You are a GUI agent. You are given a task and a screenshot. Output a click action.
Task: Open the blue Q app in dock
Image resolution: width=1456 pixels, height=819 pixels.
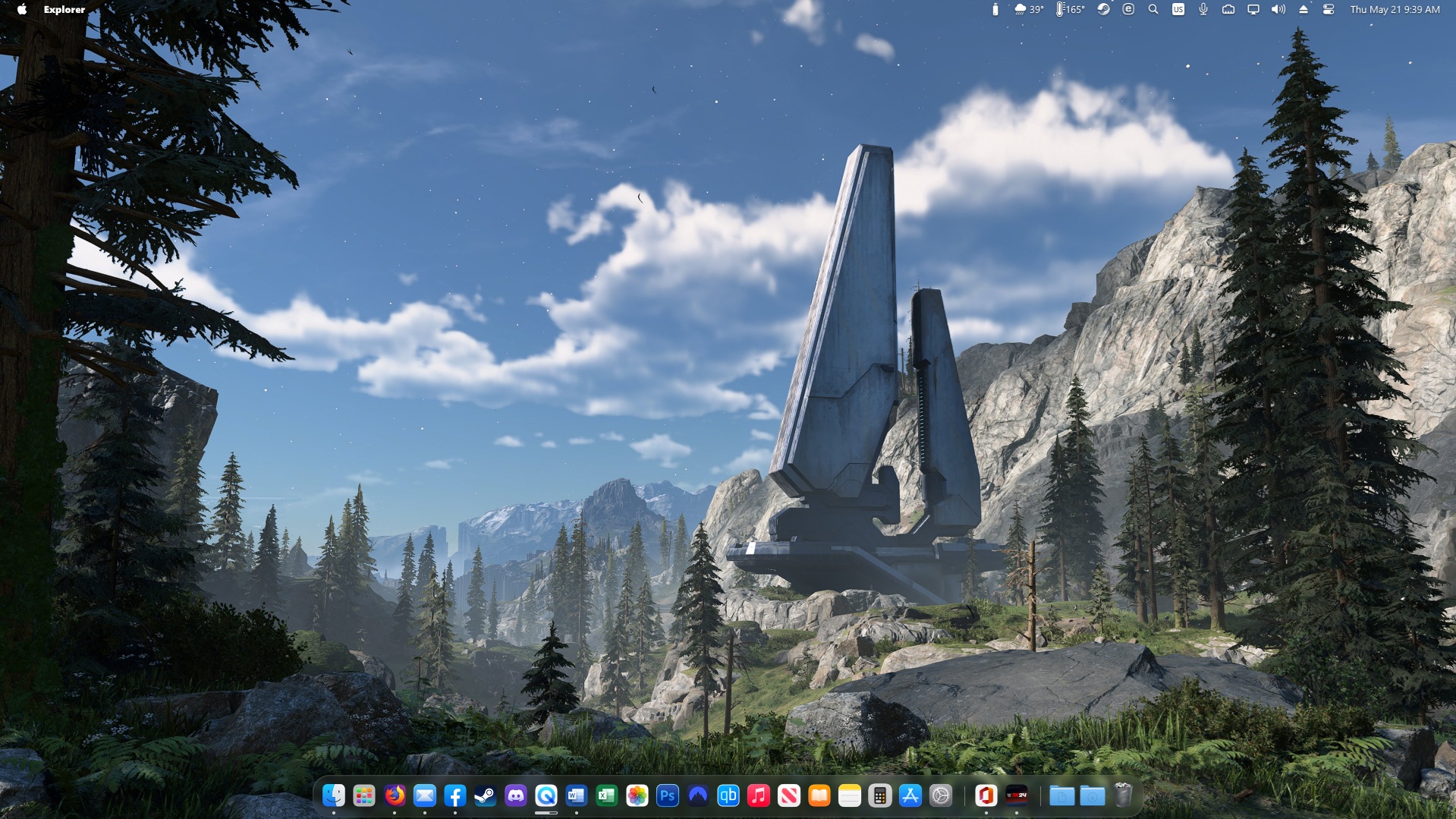click(x=546, y=795)
